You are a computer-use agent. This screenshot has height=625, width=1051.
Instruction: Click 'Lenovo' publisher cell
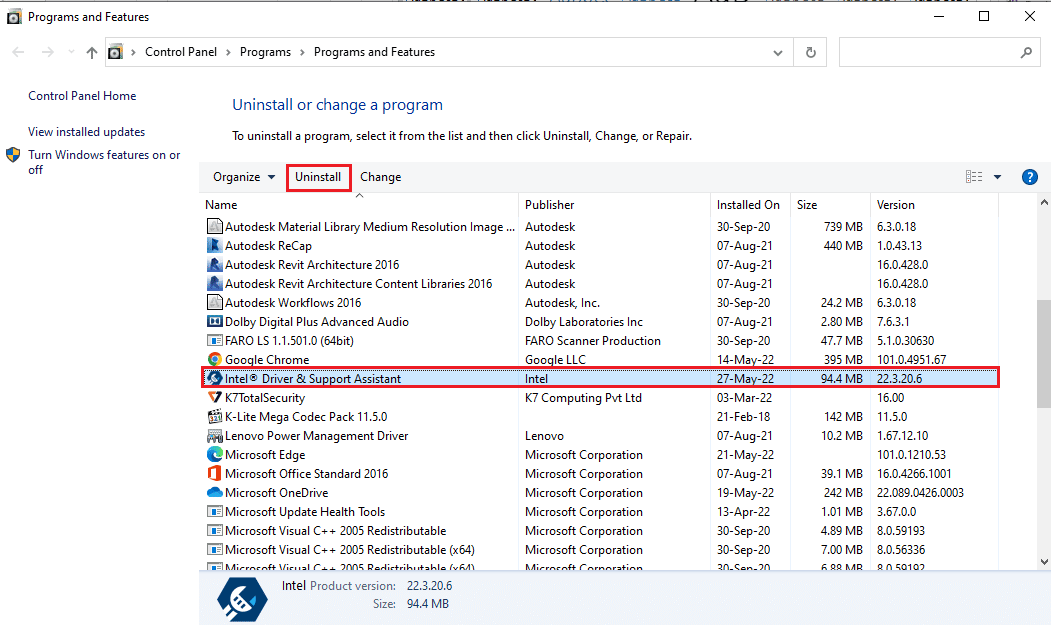point(544,436)
